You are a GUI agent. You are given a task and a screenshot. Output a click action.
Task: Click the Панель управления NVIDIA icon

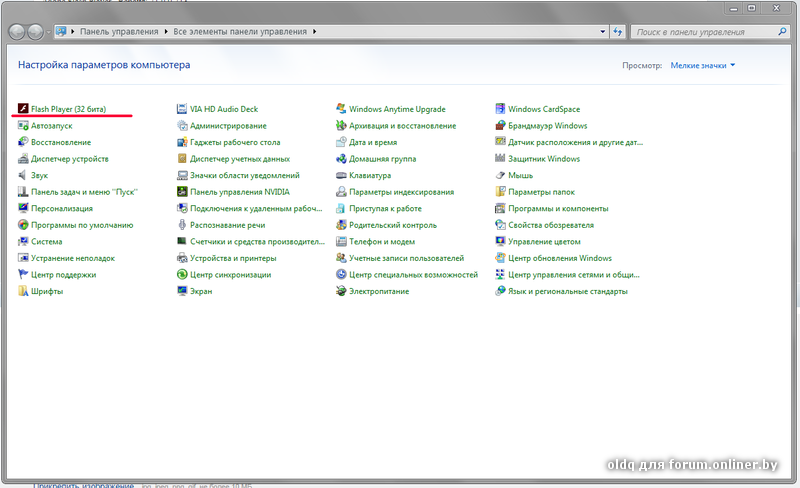tap(182, 192)
